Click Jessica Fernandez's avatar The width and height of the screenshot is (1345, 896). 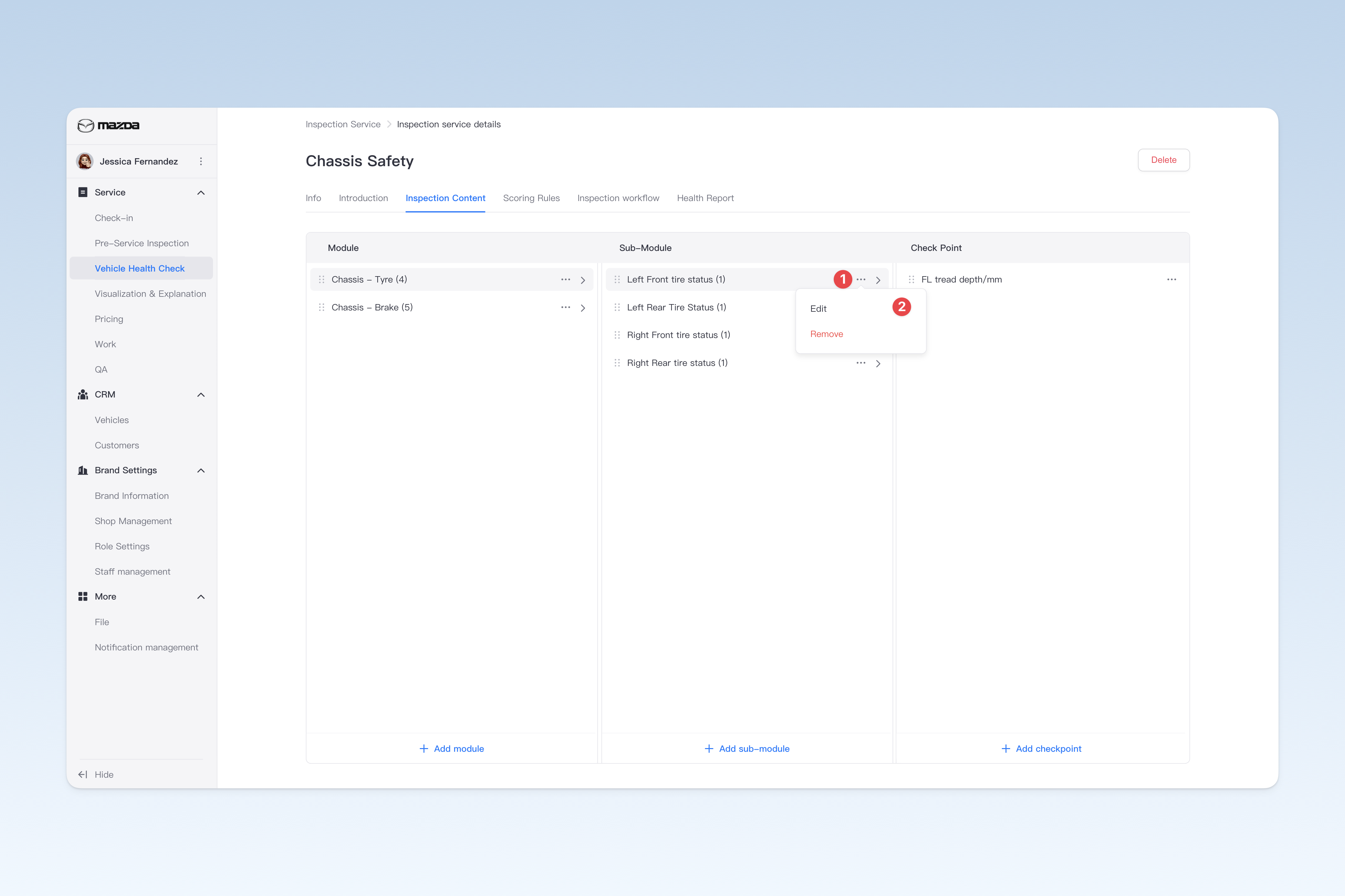pyautogui.click(x=85, y=162)
